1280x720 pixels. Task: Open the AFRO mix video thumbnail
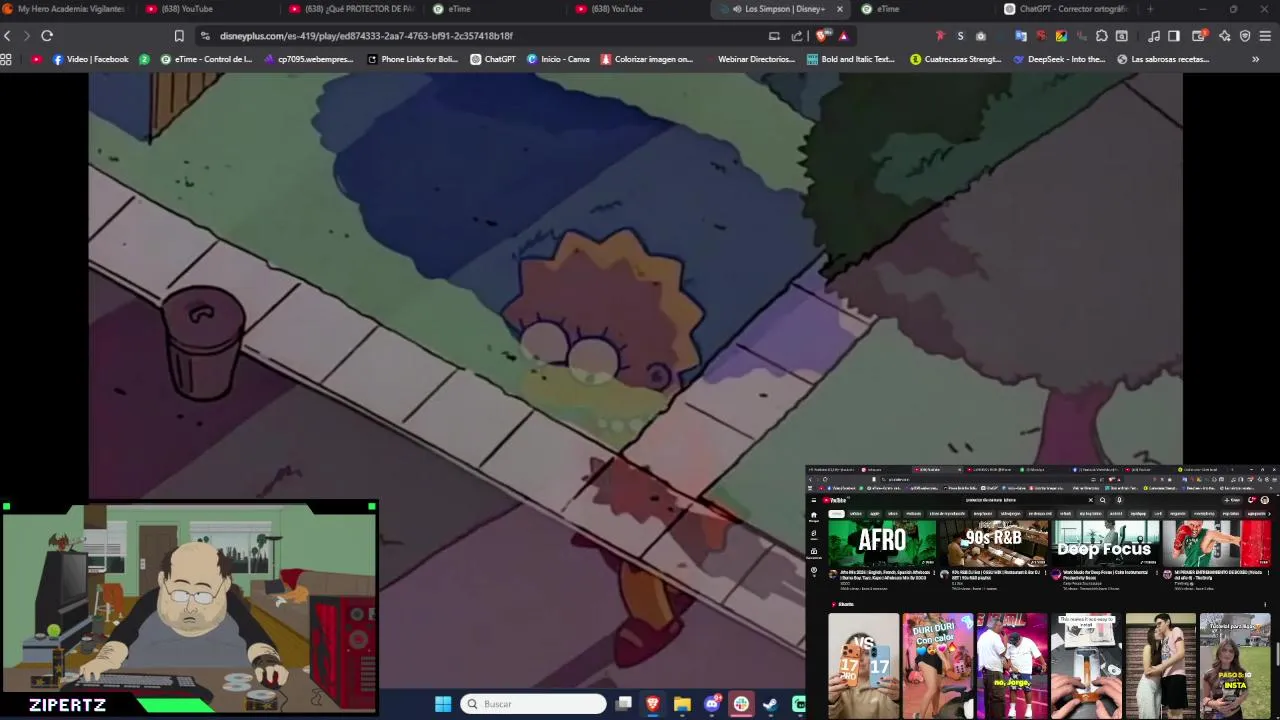click(x=882, y=543)
